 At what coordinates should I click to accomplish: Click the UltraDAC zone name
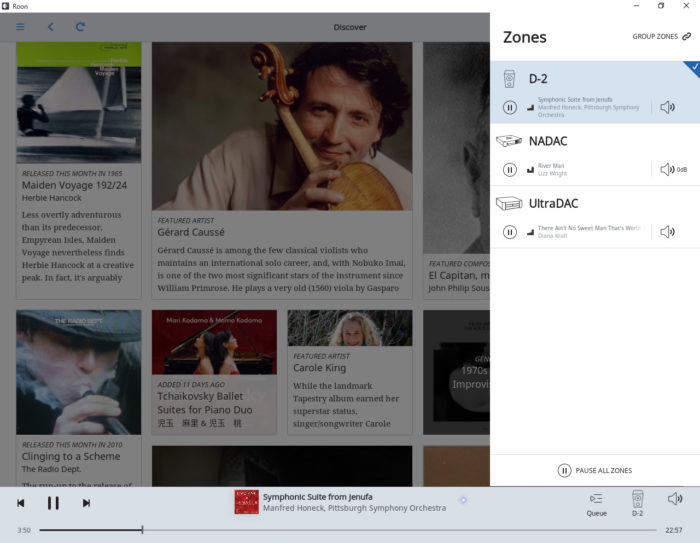pos(553,204)
